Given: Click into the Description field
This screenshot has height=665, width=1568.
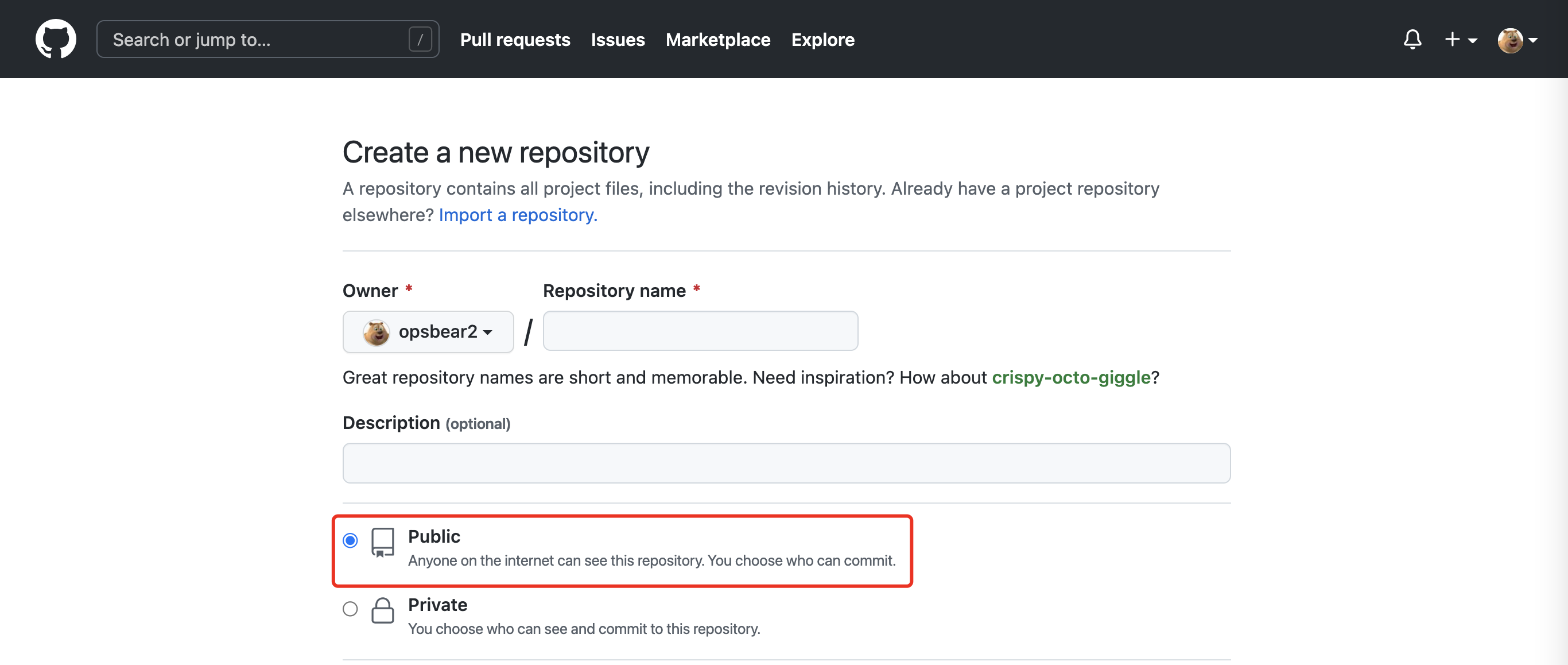Looking at the screenshot, I should pos(786,463).
